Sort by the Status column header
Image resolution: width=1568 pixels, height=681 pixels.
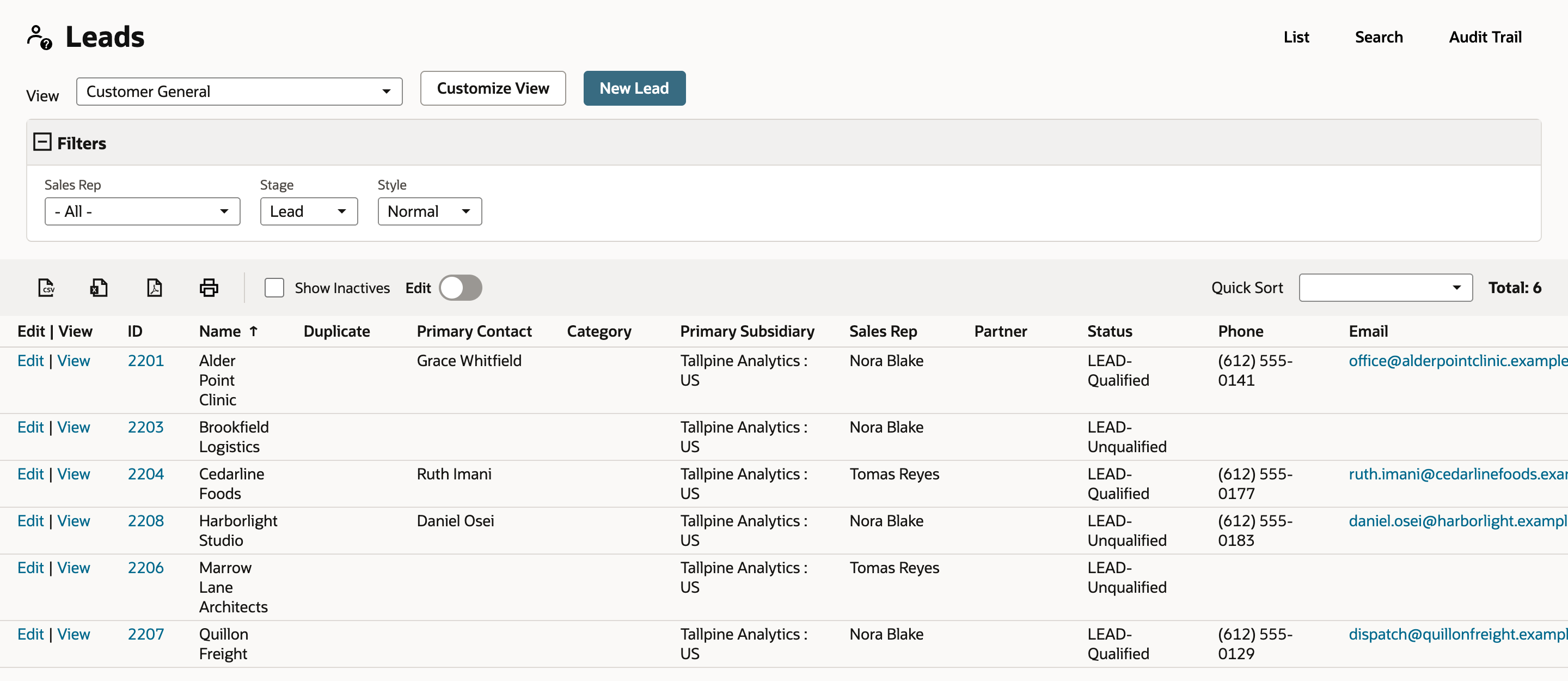point(1109,331)
